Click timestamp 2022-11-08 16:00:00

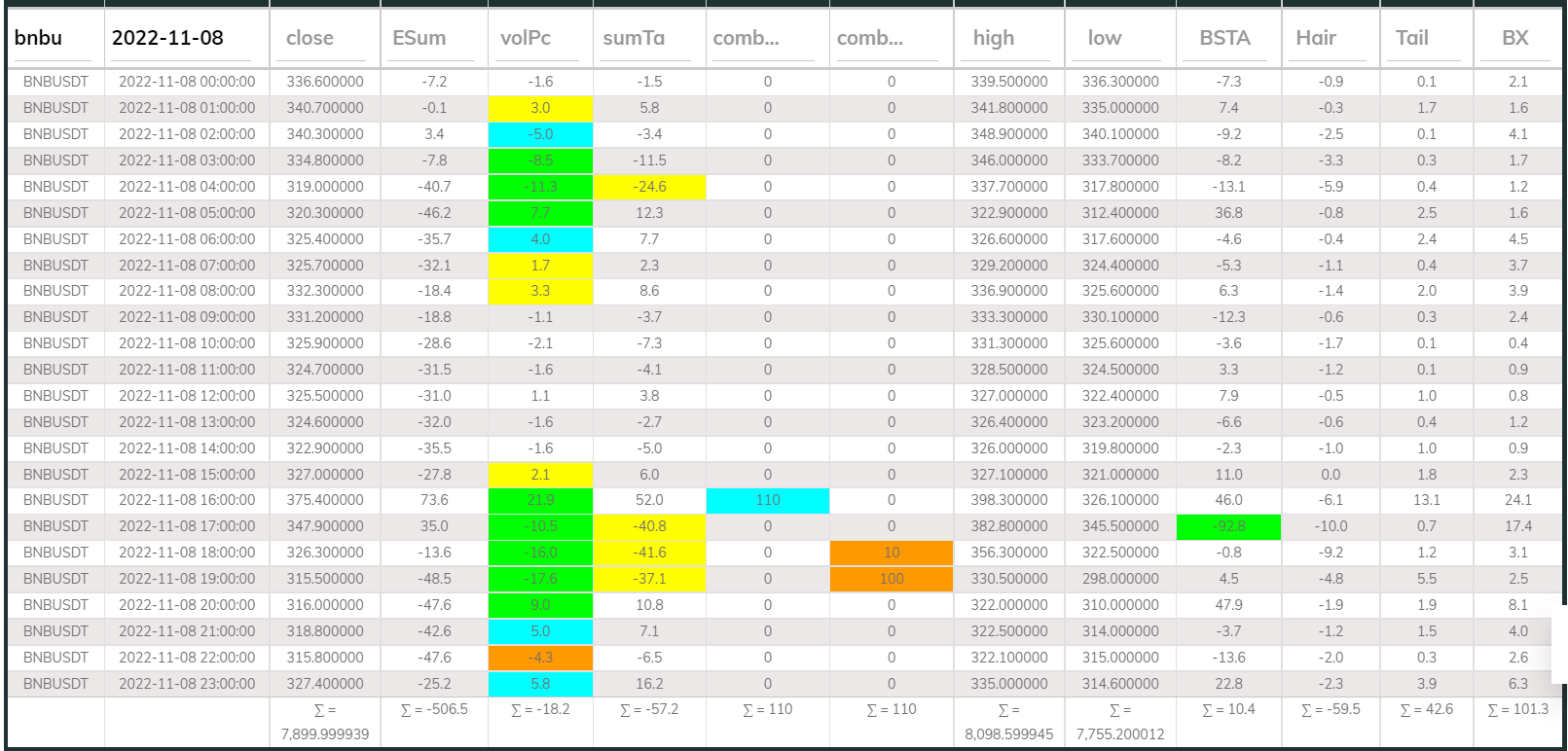(187, 500)
